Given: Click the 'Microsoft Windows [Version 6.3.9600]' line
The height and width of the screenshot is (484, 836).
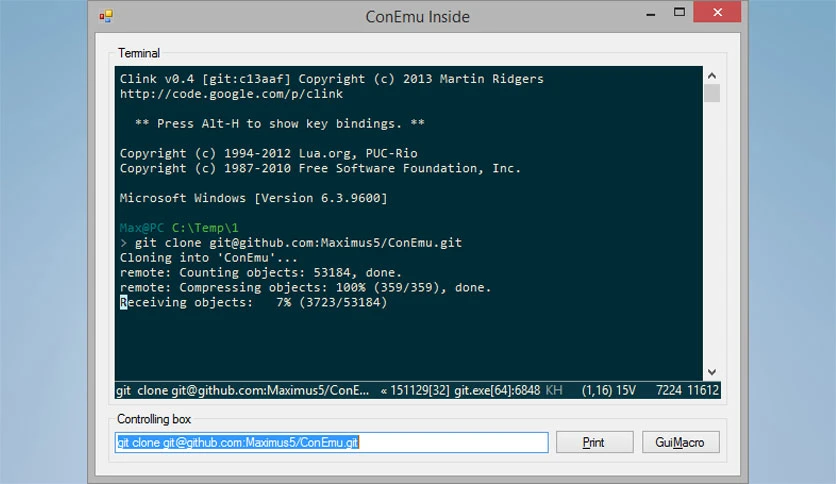Looking at the screenshot, I should (253, 198).
